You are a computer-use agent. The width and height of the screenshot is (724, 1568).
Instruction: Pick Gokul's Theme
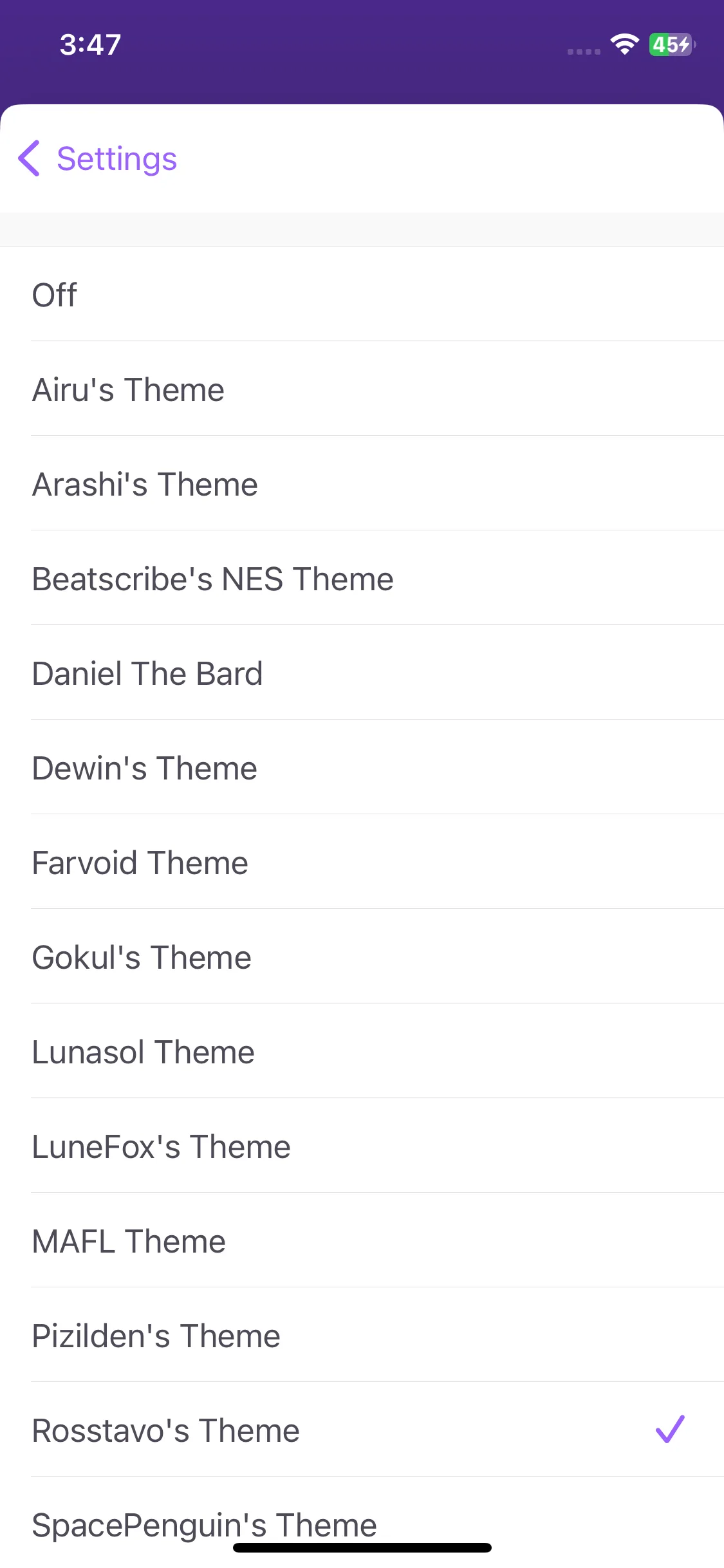point(362,957)
